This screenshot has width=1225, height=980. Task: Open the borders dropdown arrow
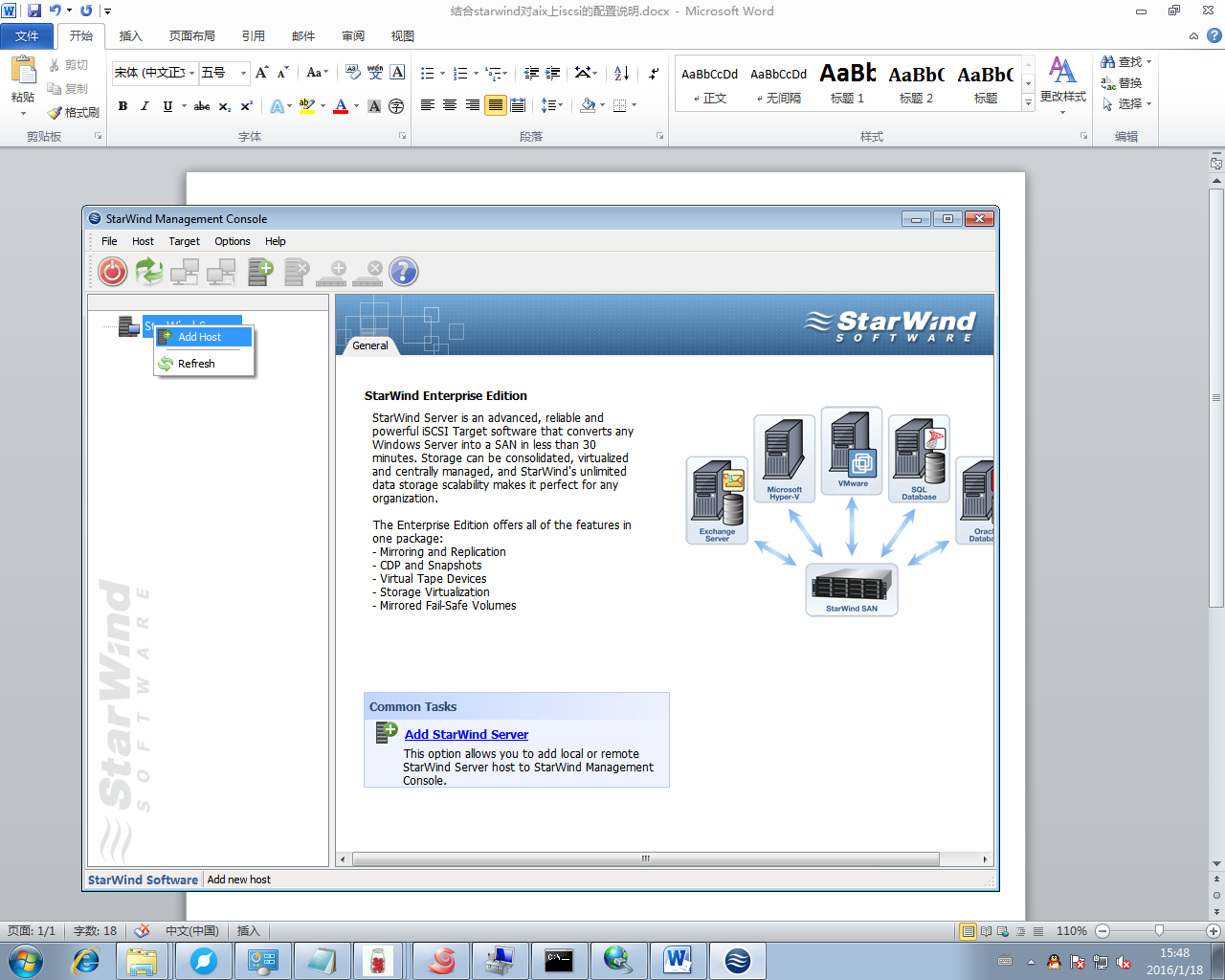pyautogui.click(x=634, y=105)
